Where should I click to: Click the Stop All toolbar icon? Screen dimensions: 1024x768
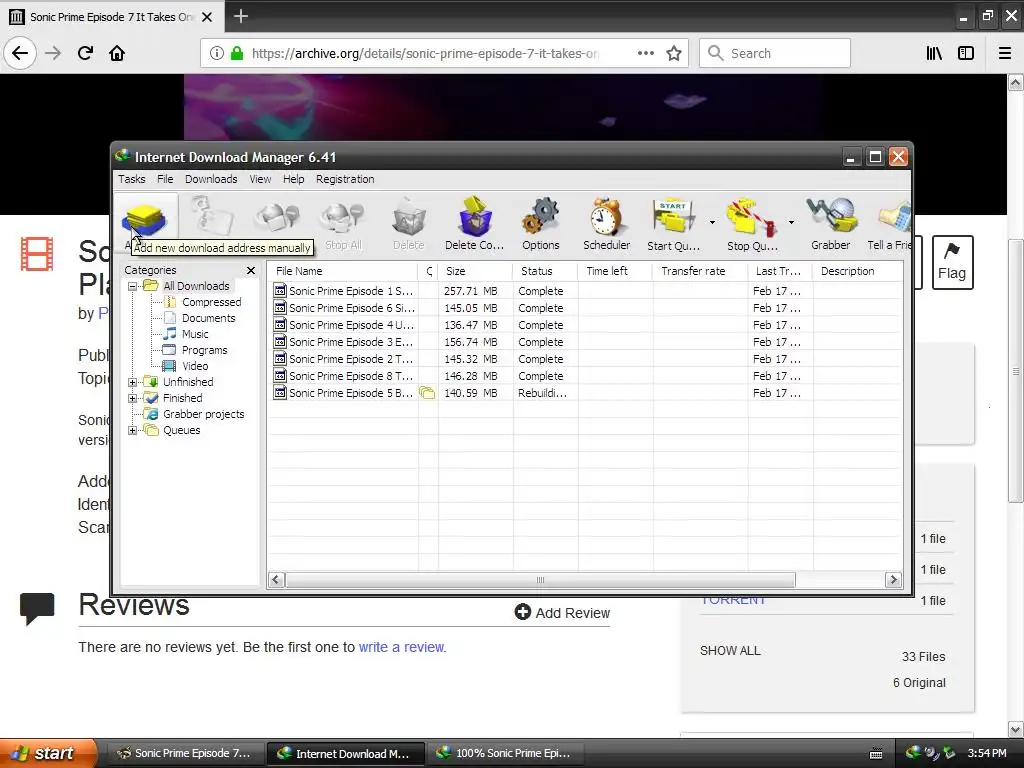pyautogui.click(x=343, y=224)
